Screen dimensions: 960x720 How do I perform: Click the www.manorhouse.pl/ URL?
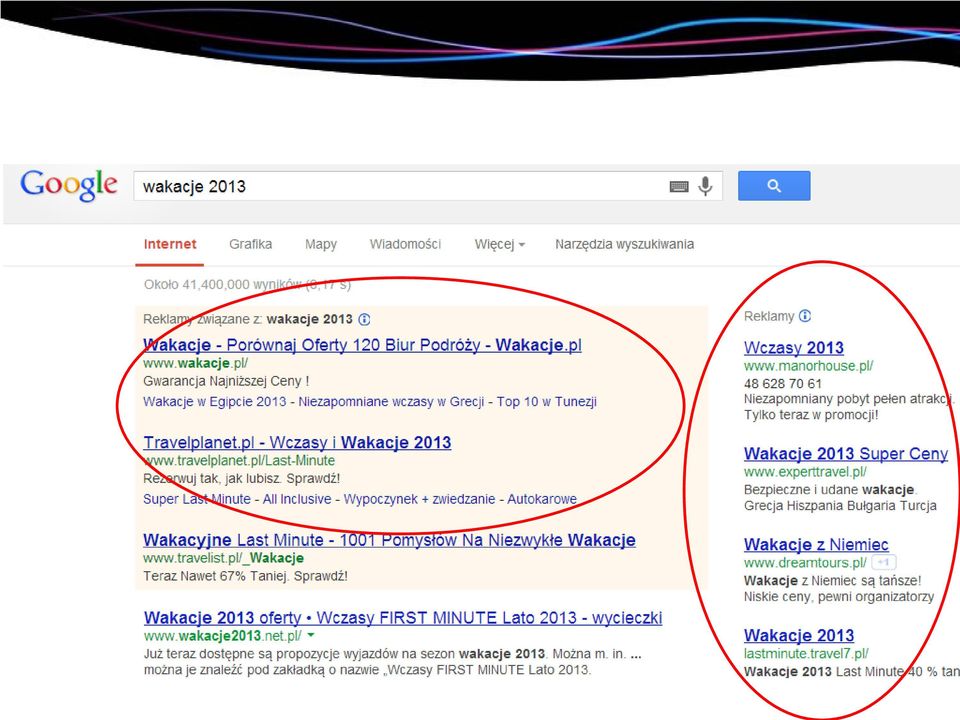point(808,366)
